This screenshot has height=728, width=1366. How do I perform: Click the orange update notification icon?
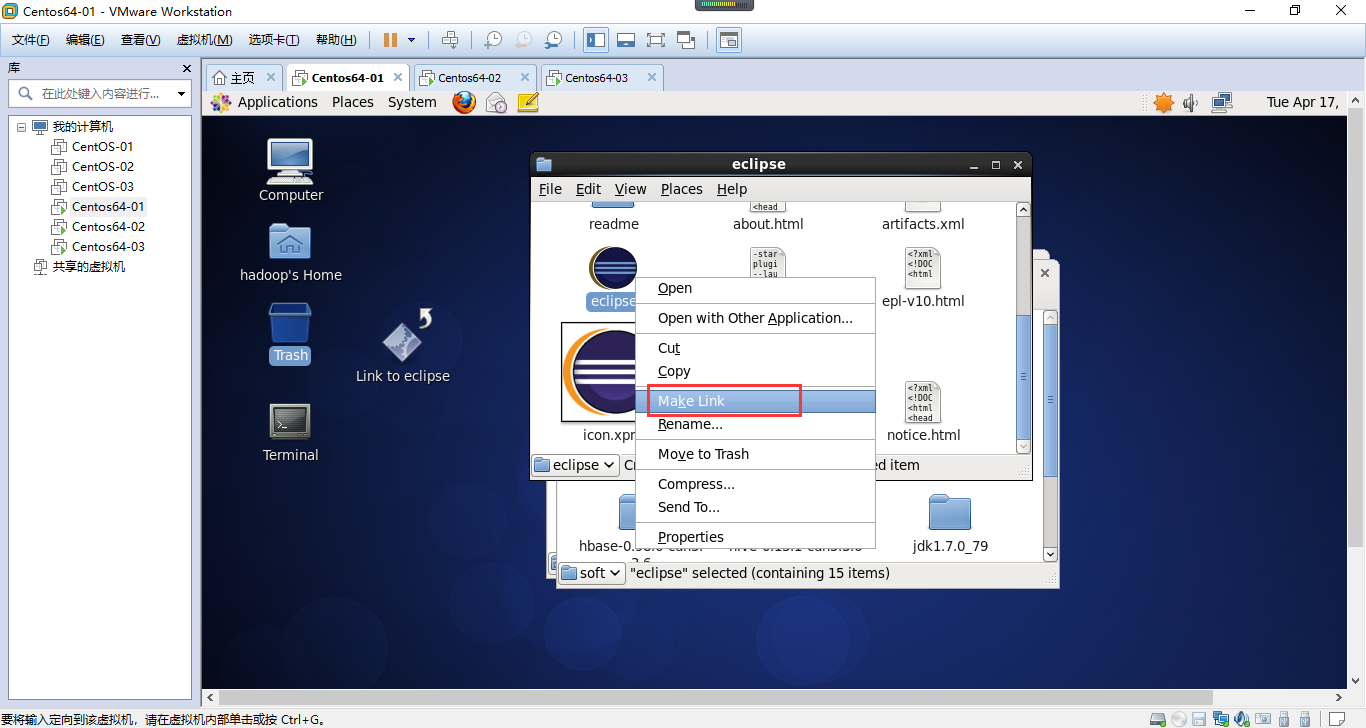click(1163, 102)
